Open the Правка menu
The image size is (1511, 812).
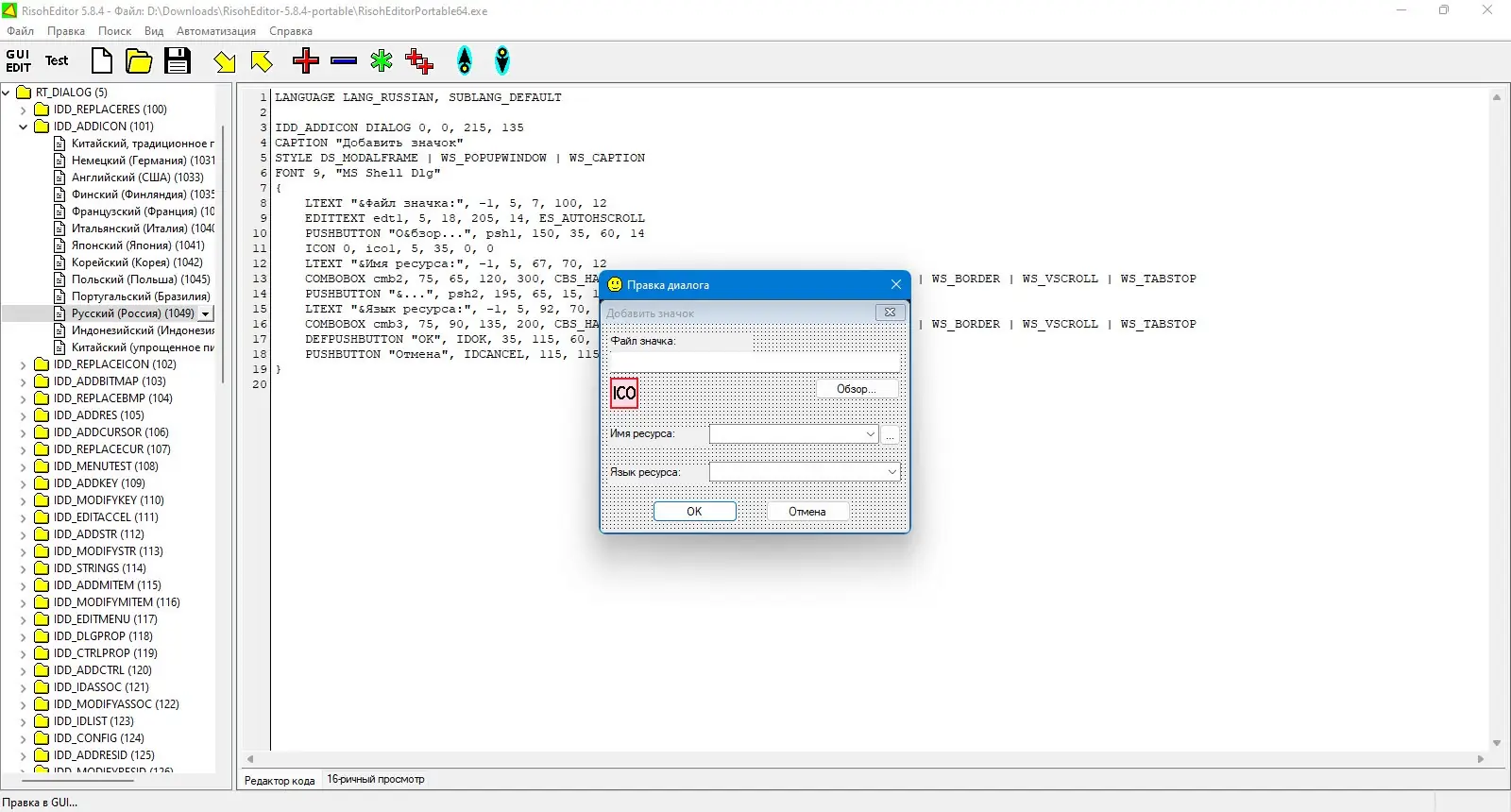[x=66, y=31]
